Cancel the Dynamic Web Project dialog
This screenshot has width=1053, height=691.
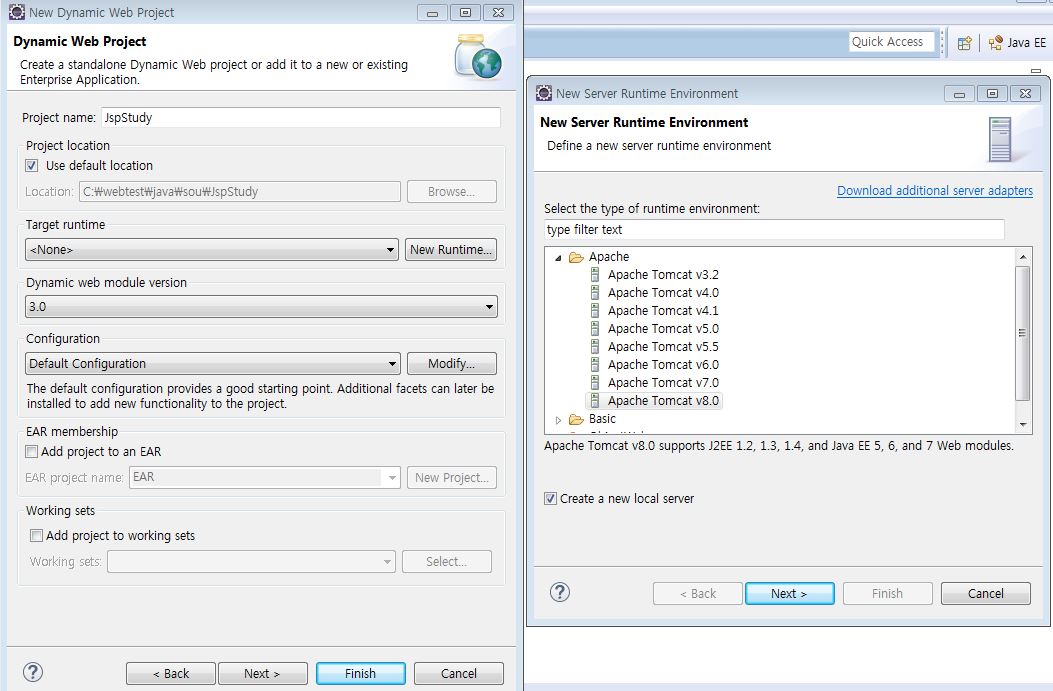point(459,674)
